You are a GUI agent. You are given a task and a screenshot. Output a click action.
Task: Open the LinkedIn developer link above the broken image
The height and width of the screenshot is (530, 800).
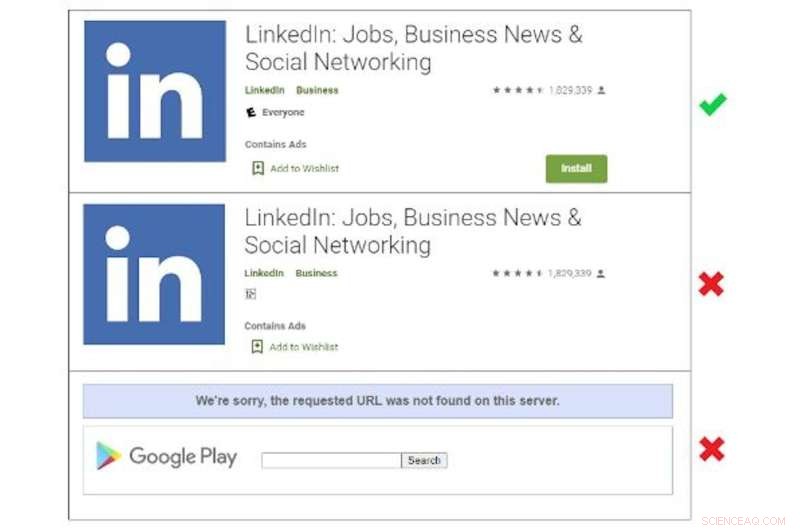pyautogui.click(x=265, y=273)
